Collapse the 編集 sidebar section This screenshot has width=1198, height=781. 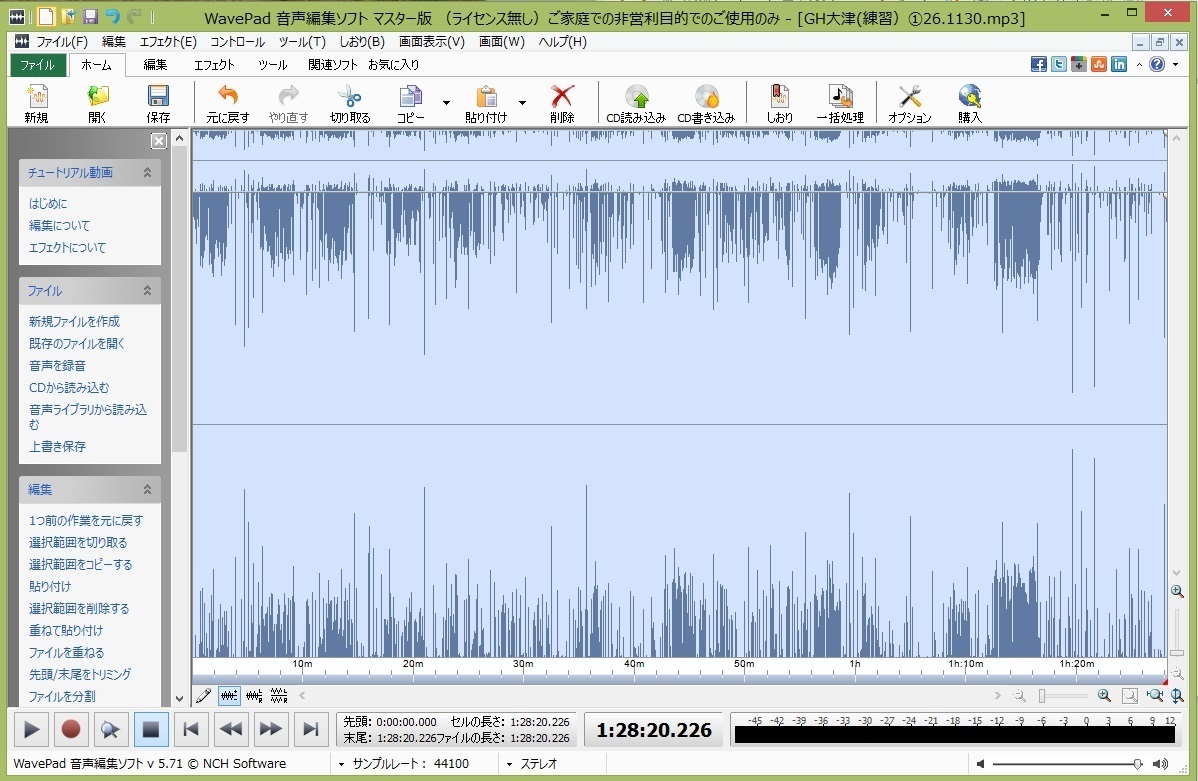coord(147,489)
